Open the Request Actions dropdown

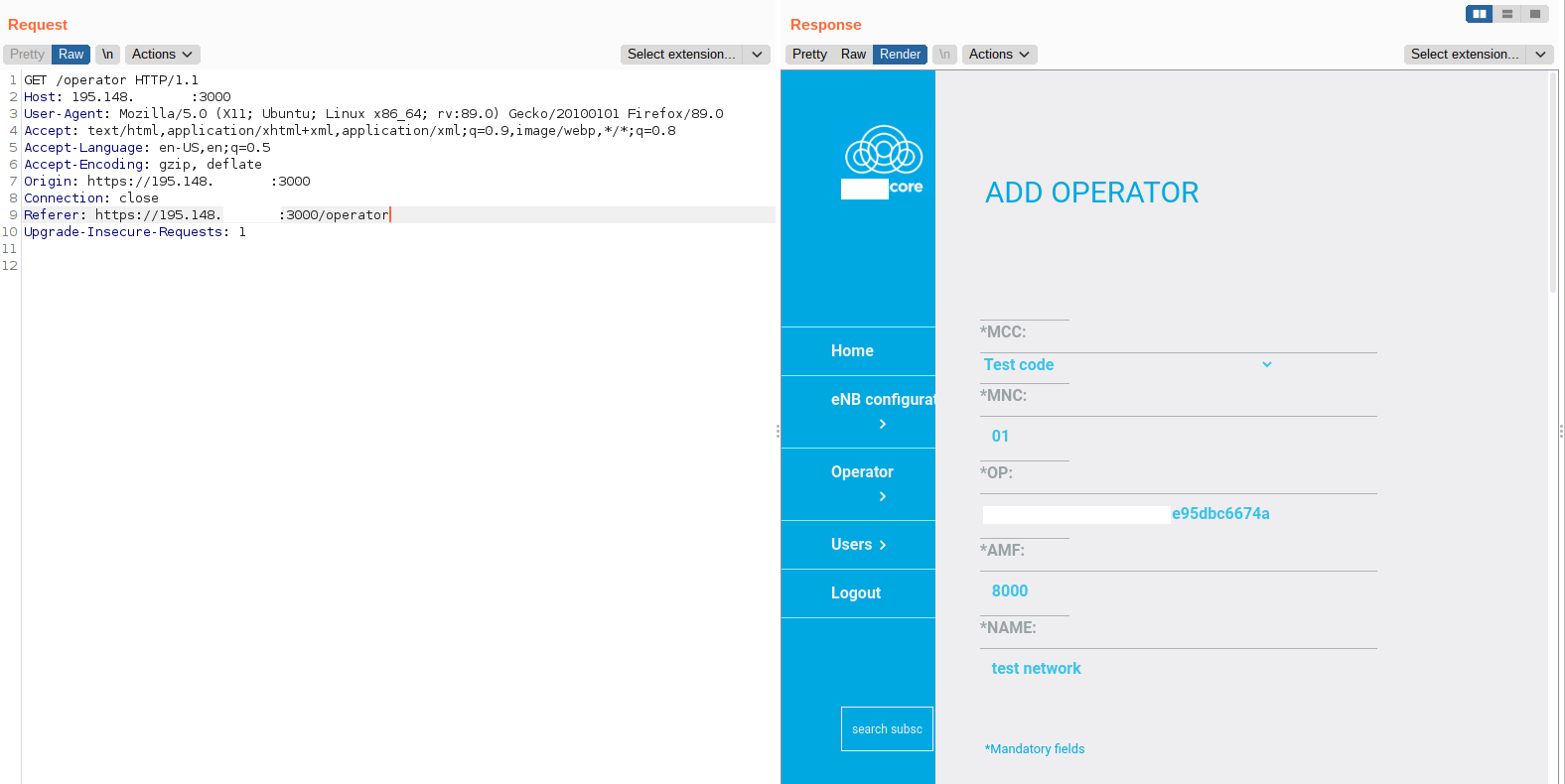point(162,55)
